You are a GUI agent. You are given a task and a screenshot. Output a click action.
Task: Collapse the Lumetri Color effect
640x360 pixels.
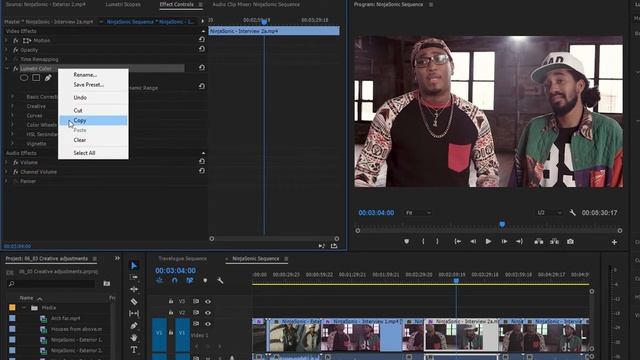click(x=7, y=69)
